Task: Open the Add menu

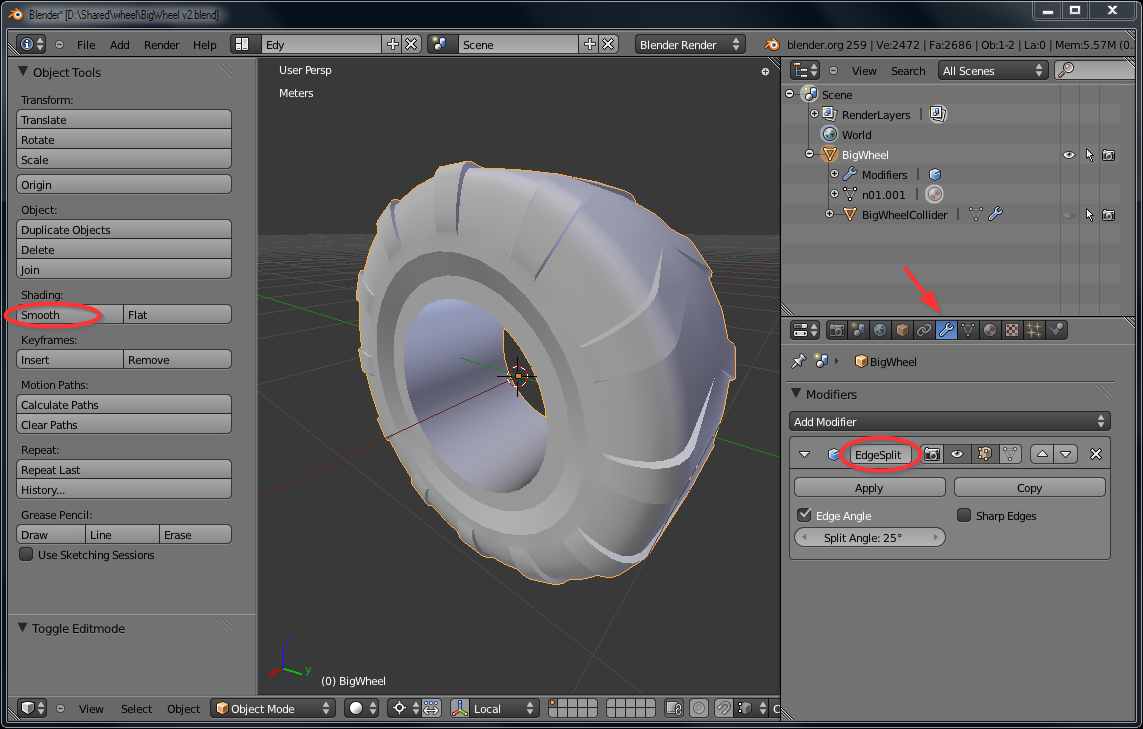Action: [x=120, y=44]
